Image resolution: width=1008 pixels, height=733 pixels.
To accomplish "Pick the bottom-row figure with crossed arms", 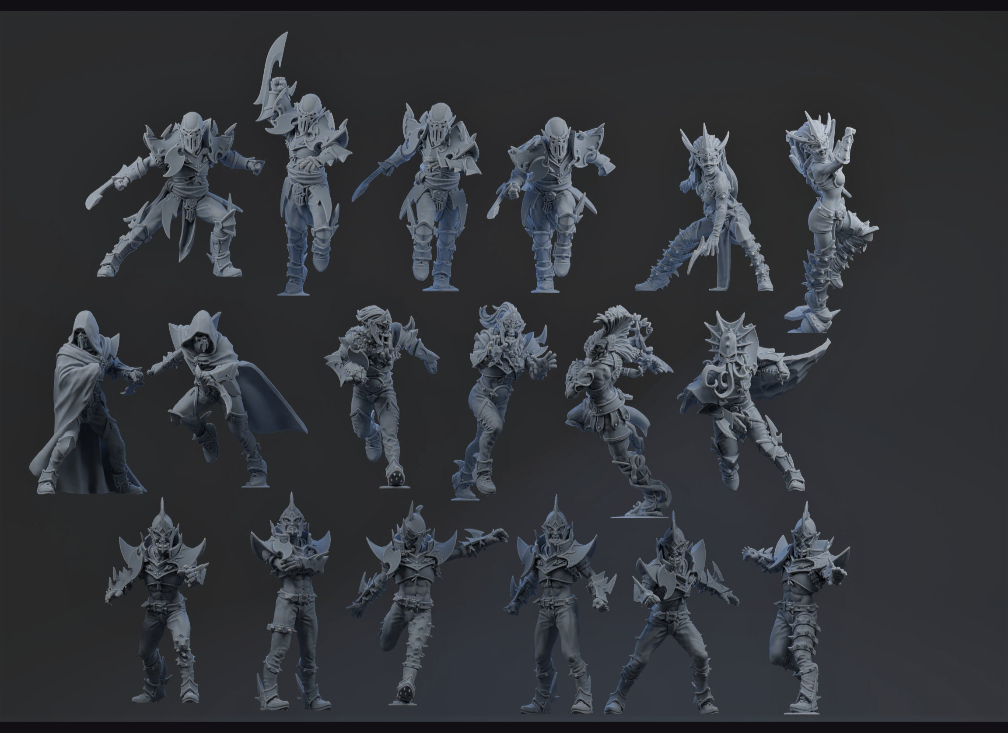I will point(291,602).
